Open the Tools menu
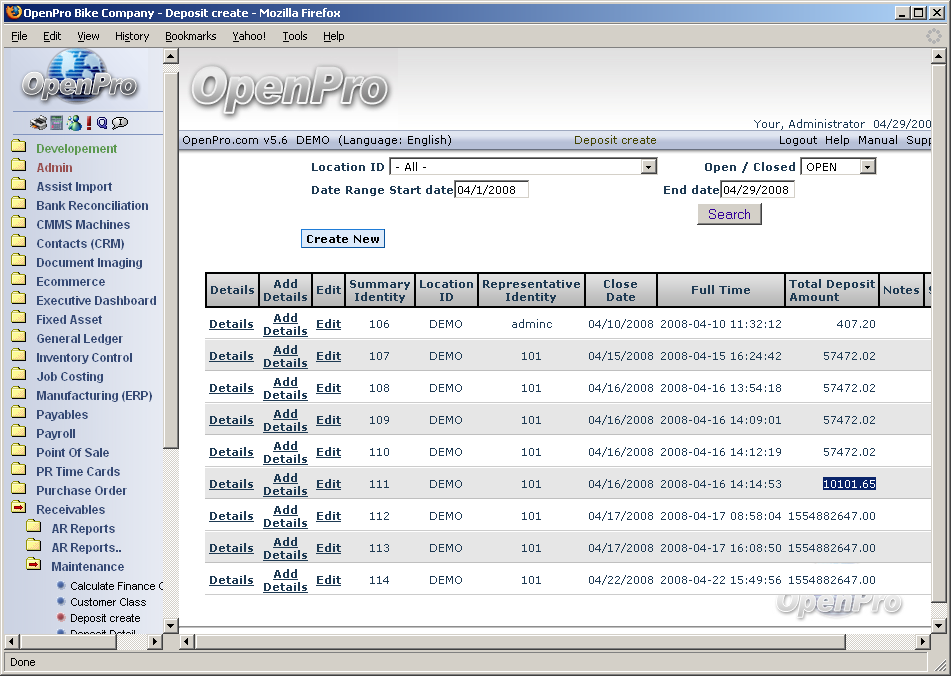 [x=295, y=36]
